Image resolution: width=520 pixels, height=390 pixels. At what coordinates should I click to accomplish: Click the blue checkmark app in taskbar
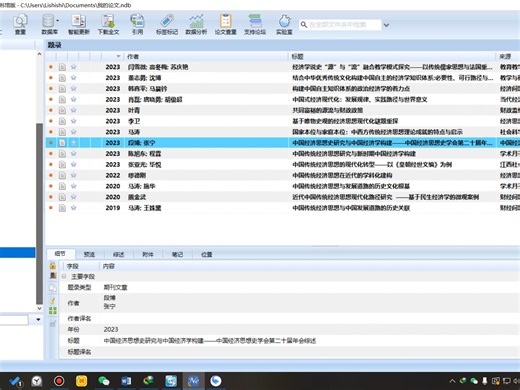pyautogui.click(x=15, y=381)
